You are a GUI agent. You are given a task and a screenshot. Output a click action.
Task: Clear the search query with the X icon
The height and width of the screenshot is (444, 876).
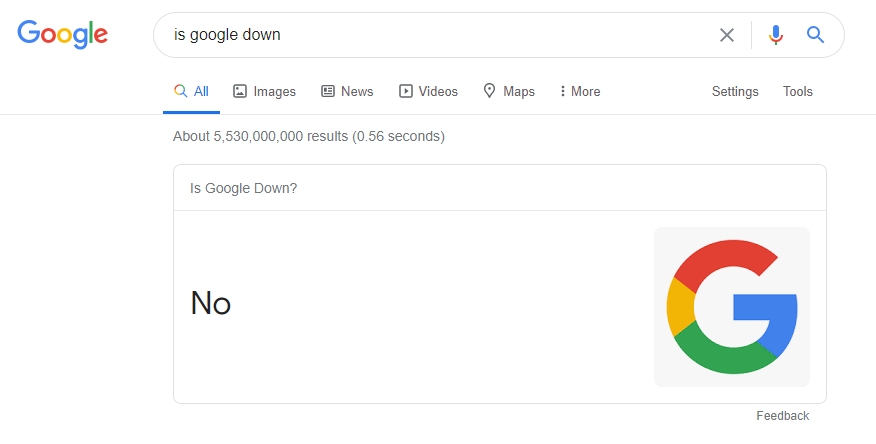[x=727, y=35]
